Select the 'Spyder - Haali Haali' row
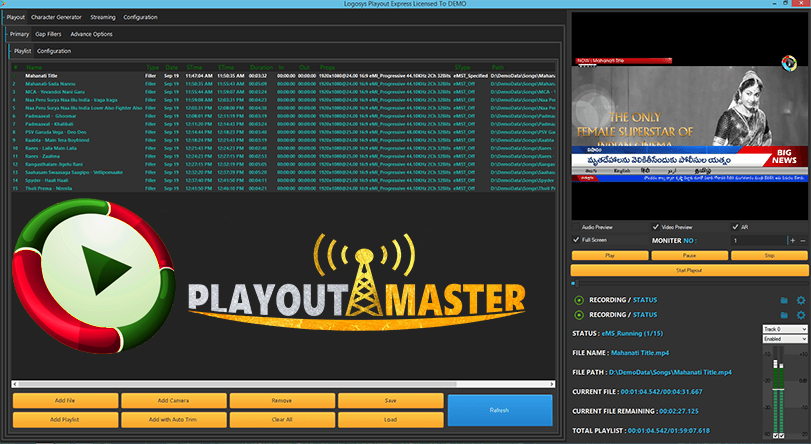811x444 pixels. click(283, 181)
